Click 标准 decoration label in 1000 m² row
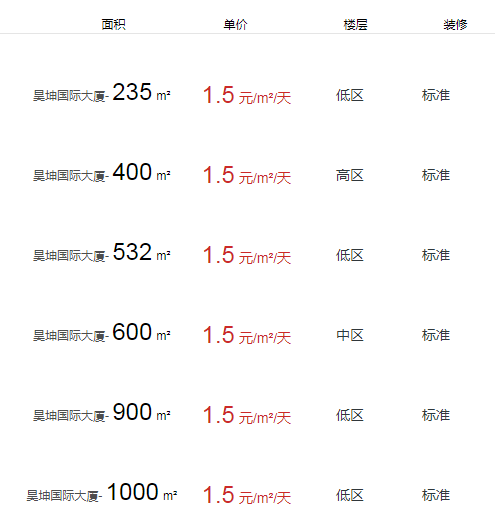The width and height of the screenshot is (495, 515). pyautogui.click(x=436, y=495)
